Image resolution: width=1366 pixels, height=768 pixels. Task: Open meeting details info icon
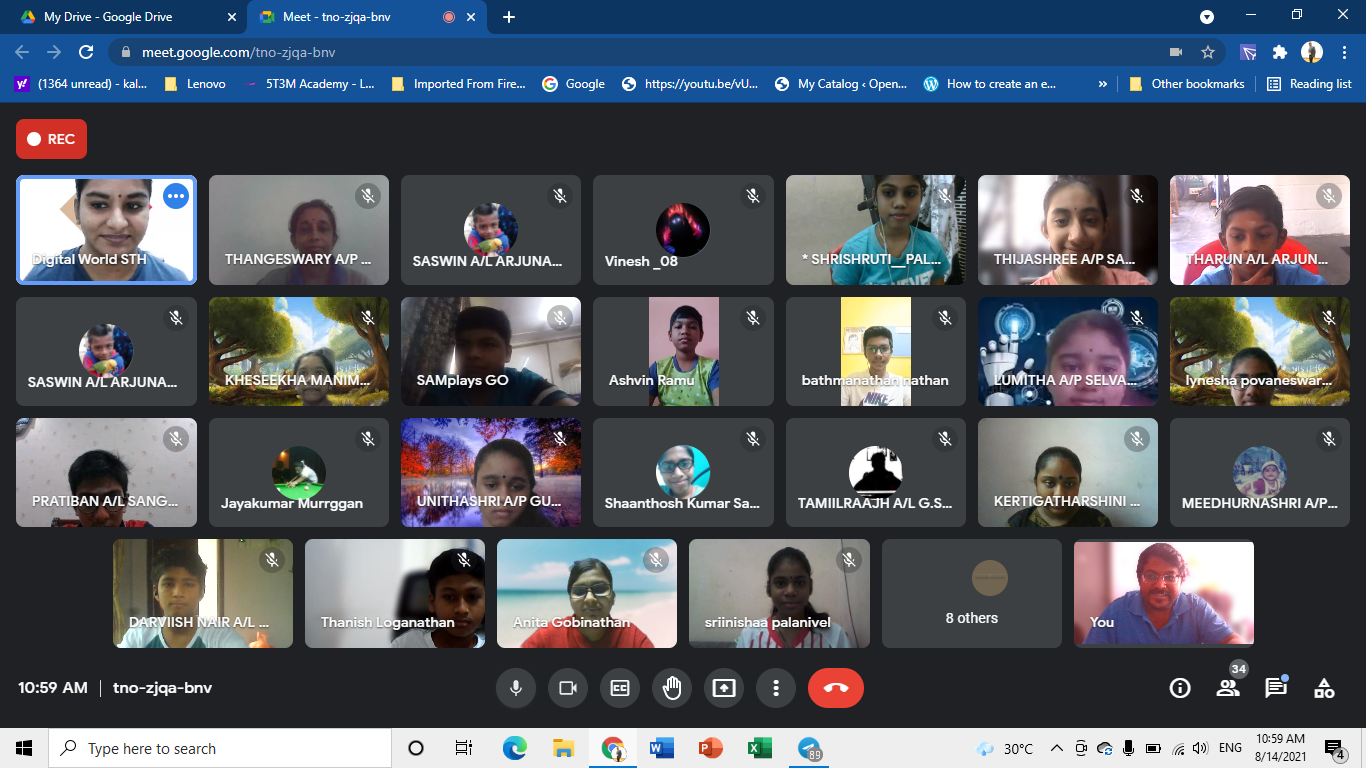1180,688
